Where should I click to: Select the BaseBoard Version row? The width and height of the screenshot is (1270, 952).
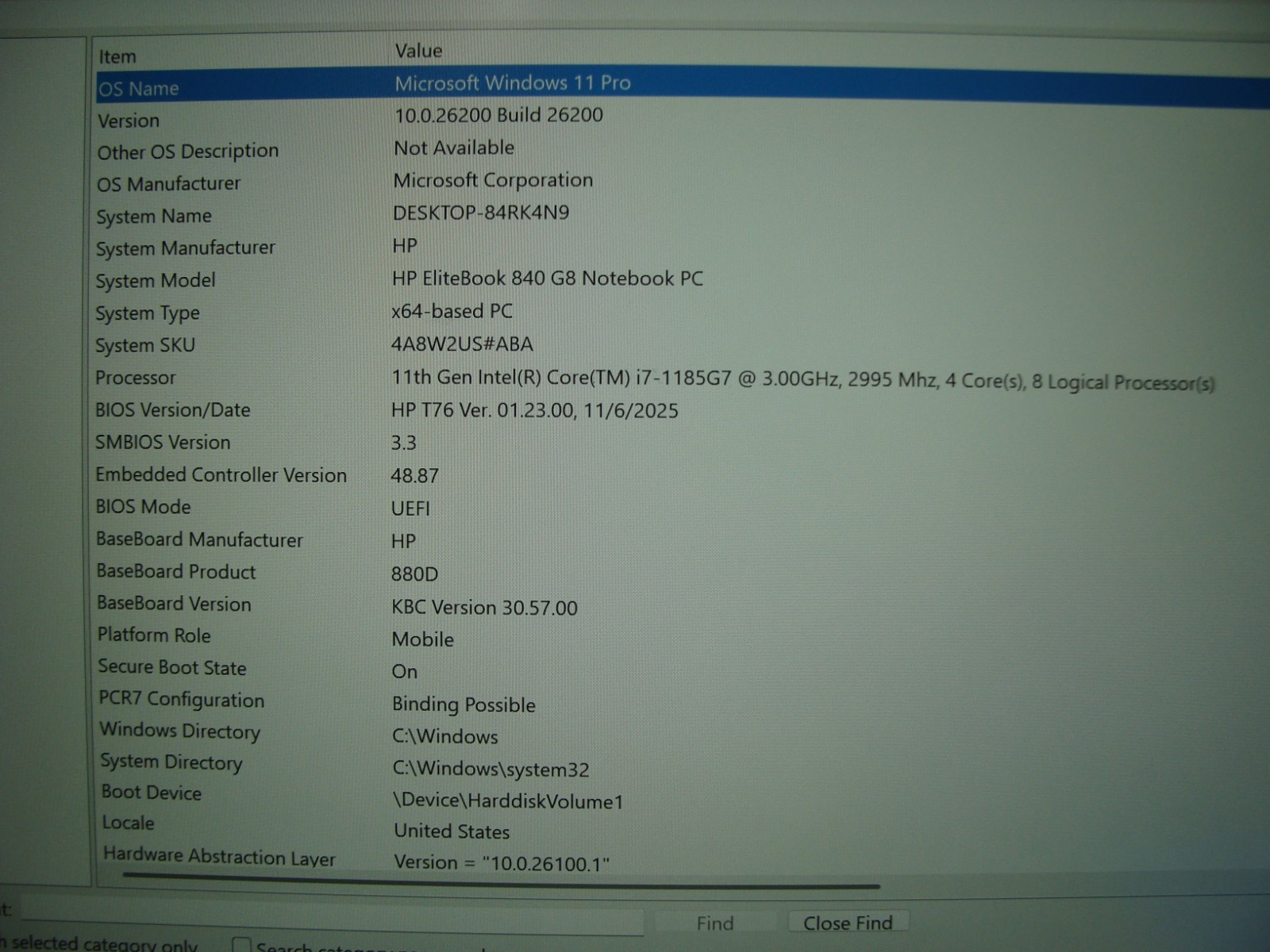point(681,605)
